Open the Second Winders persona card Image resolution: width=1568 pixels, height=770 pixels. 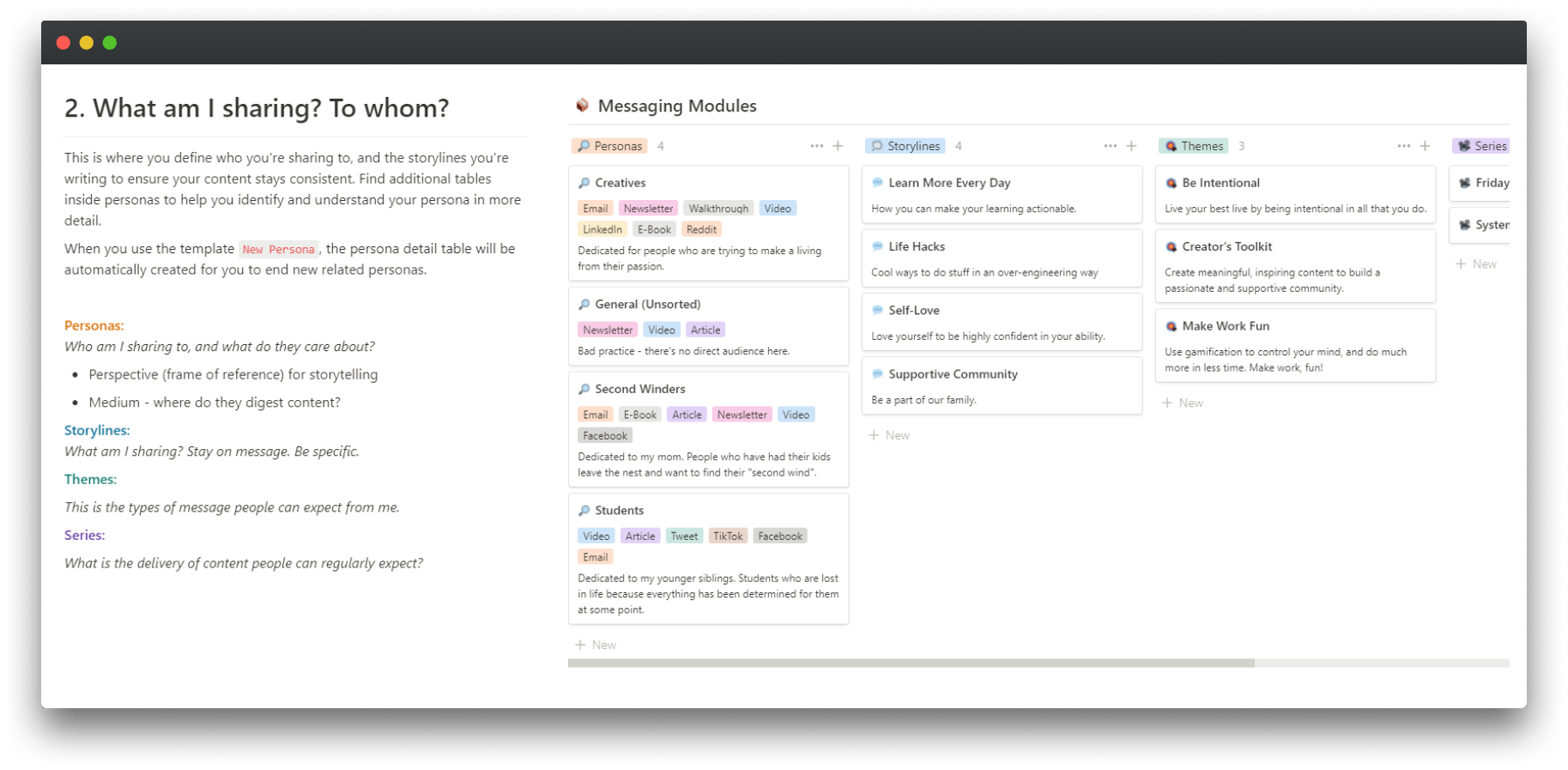640,389
